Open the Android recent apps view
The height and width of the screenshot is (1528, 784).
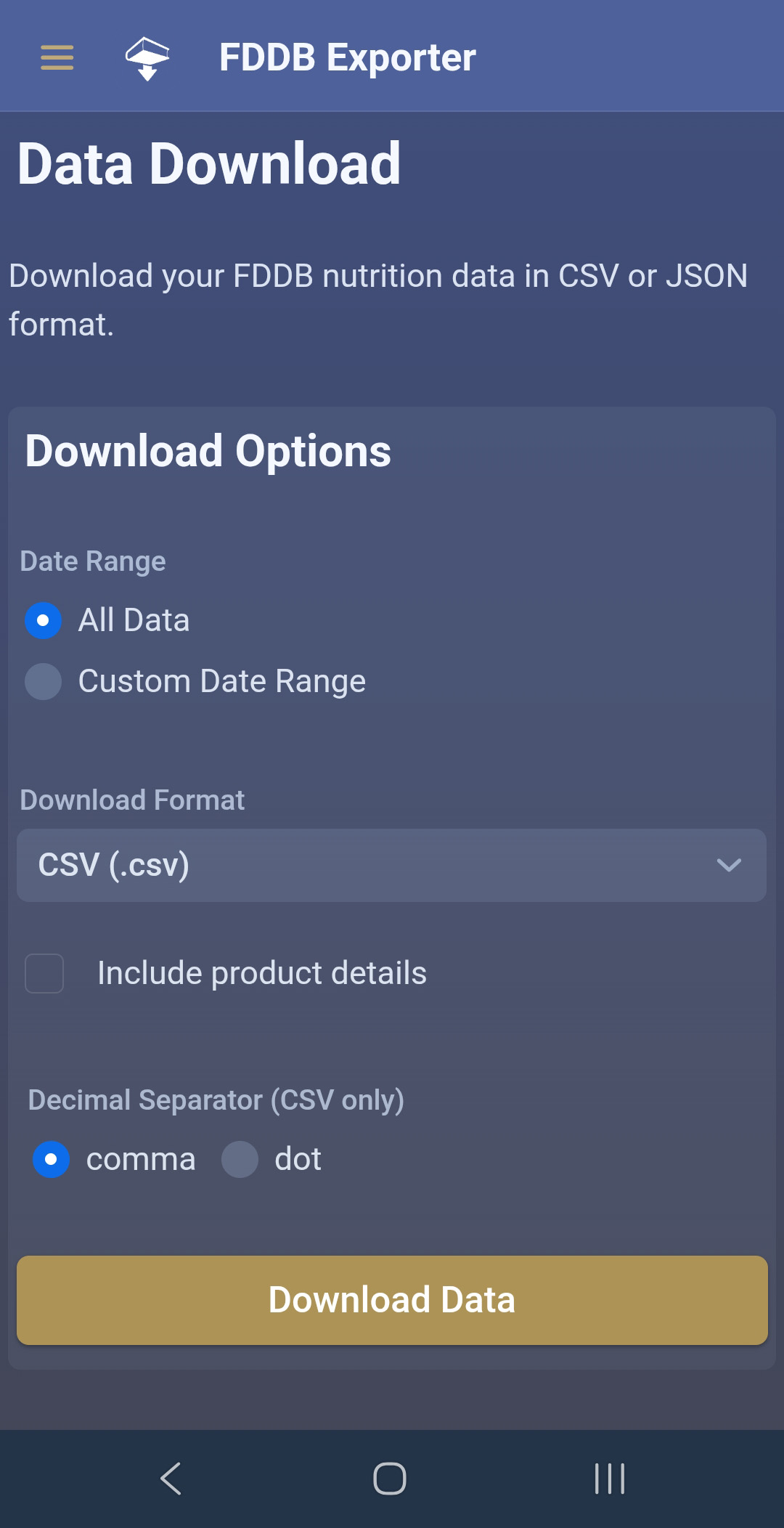click(609, 1479)
